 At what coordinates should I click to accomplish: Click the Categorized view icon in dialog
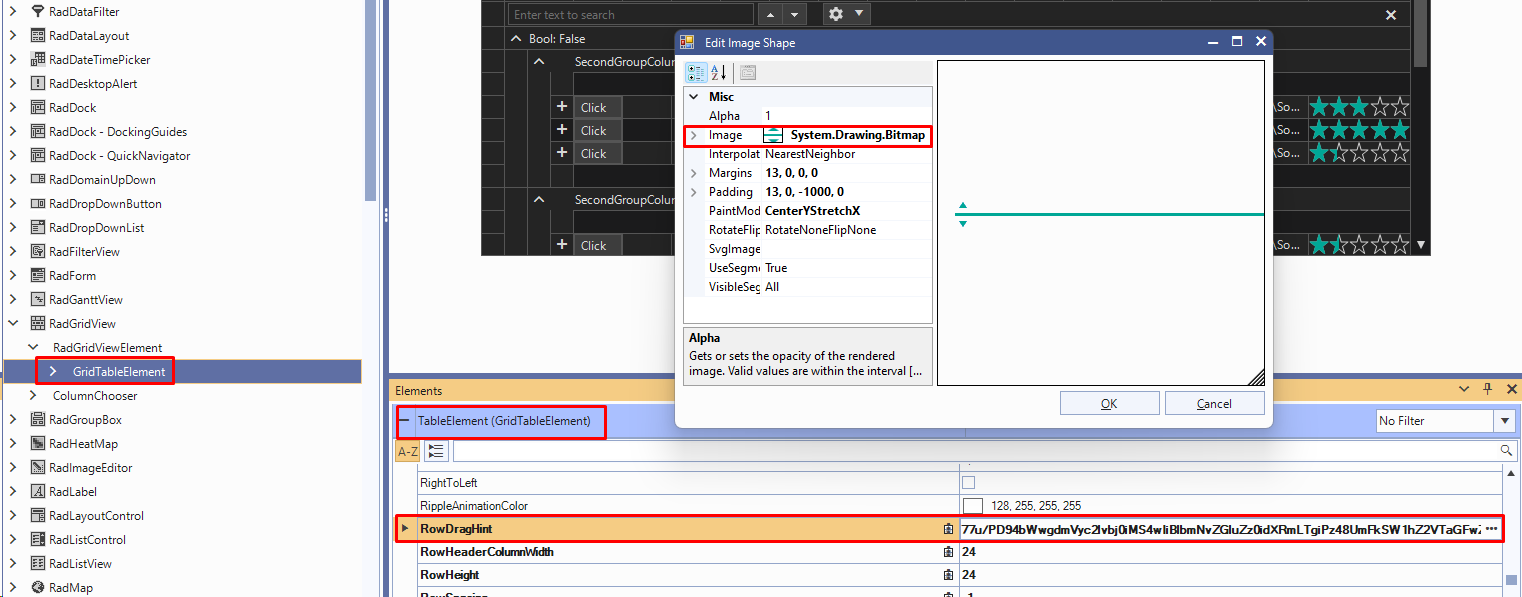click(x=696, y=72)
